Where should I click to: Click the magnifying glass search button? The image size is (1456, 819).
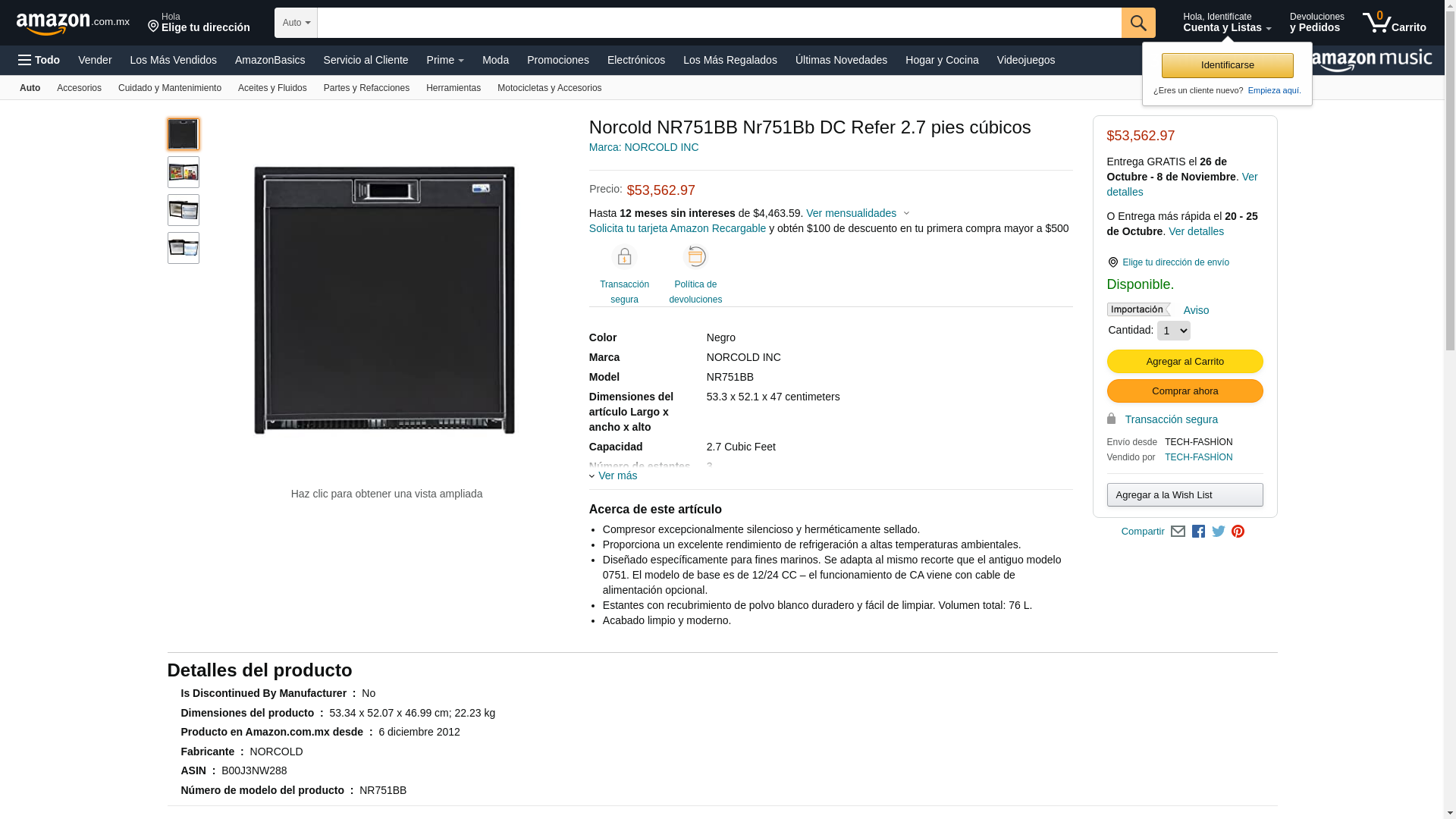(1137, 23)
